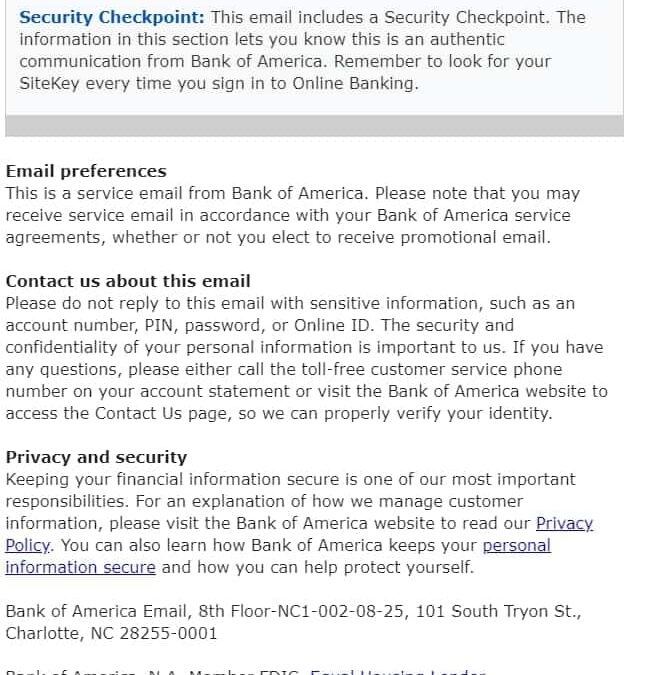Click the Contact us about this email heading

pyautogui.click(x=128, y=281)
